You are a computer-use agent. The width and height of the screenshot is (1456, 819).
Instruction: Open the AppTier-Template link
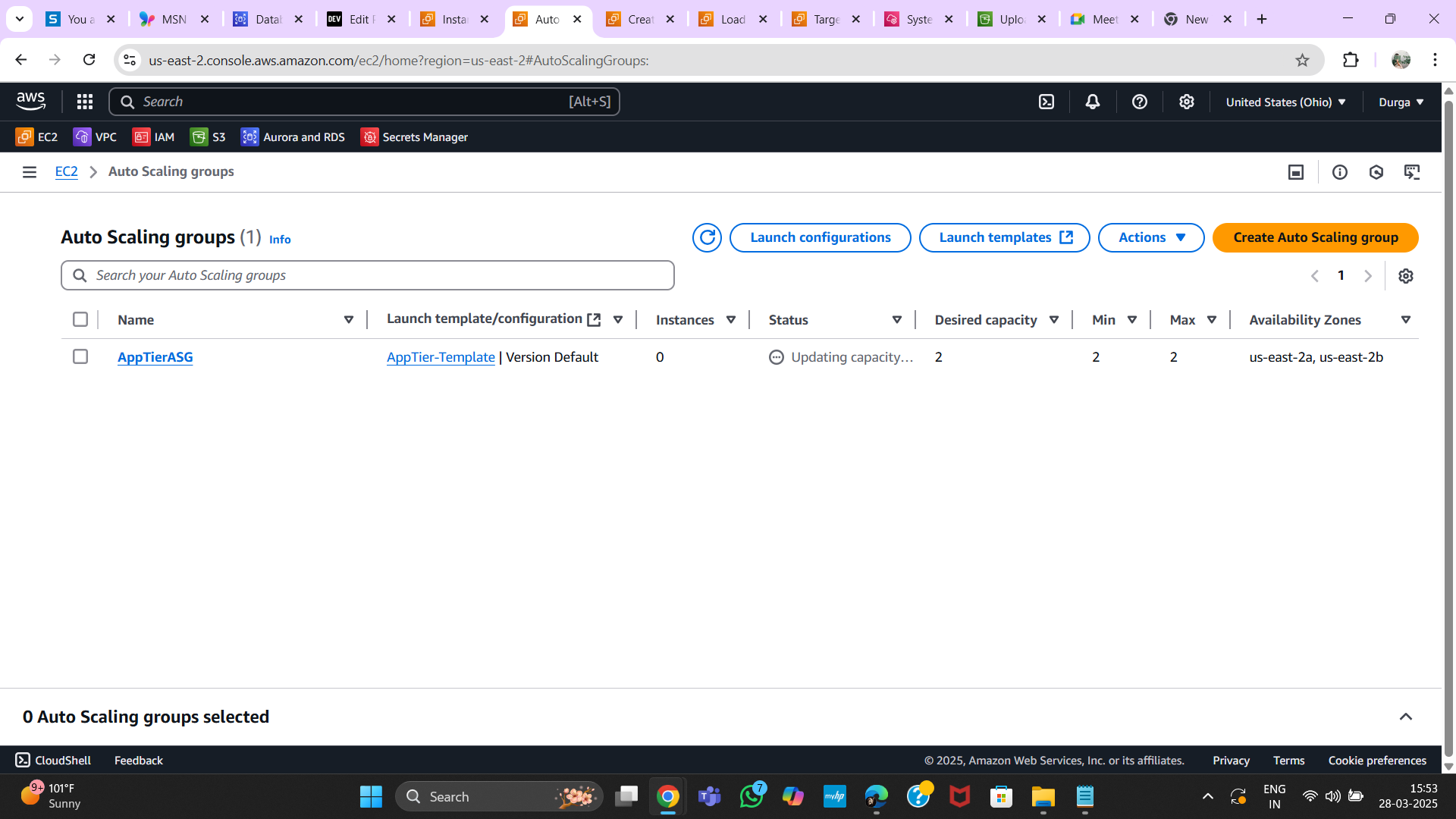coord(441,357)
